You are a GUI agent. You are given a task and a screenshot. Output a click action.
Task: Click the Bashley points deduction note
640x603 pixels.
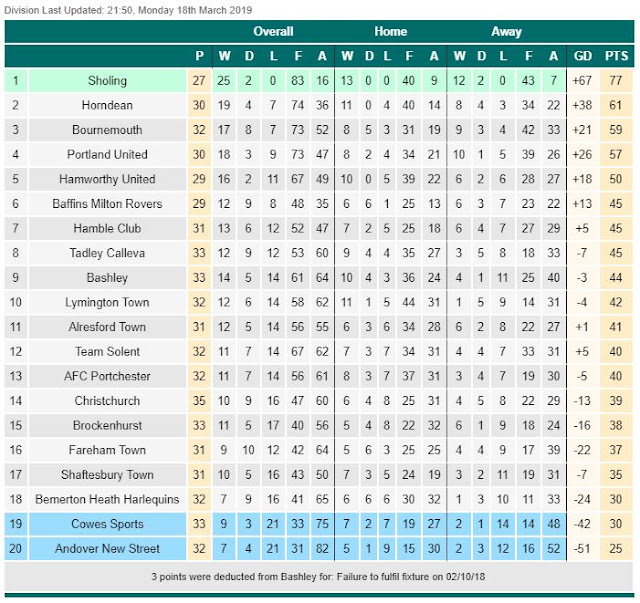point(318,576)
